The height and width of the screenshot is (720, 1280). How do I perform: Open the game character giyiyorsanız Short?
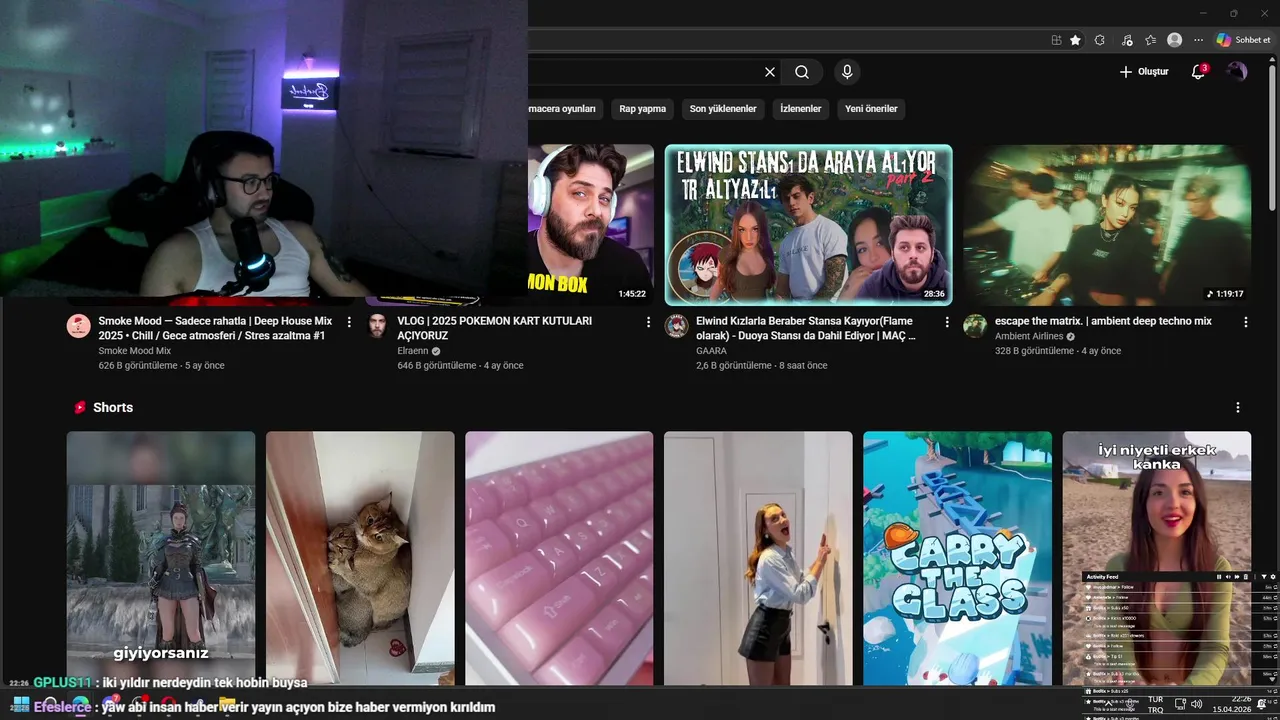point(161,558)
